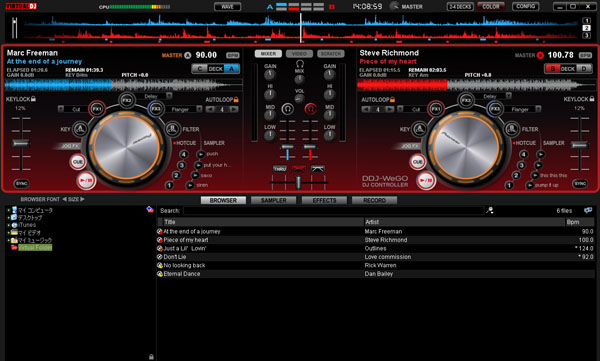Click the CONFIG button
The image size is (600, 361).
pyautogui.click(x=525, y=6)
